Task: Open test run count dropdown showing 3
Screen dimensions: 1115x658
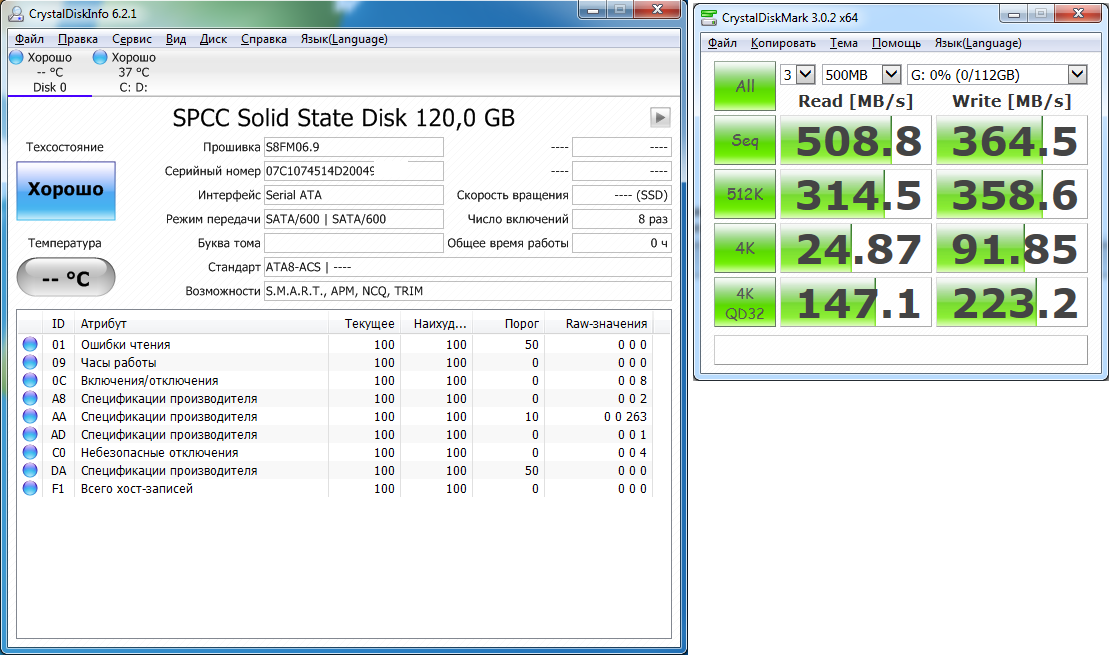Action: pos(797,75)
